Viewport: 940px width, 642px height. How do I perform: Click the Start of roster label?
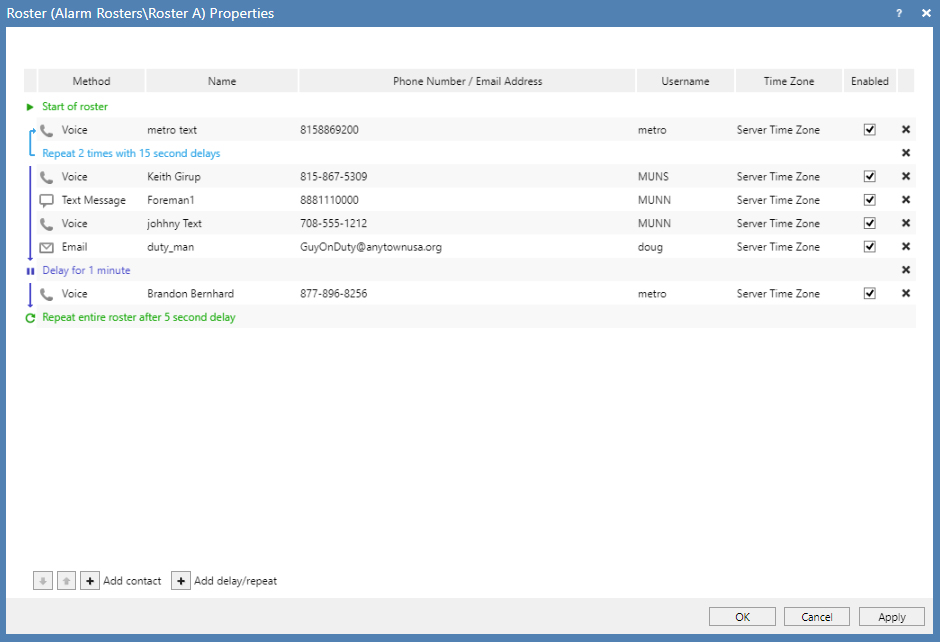75,106
